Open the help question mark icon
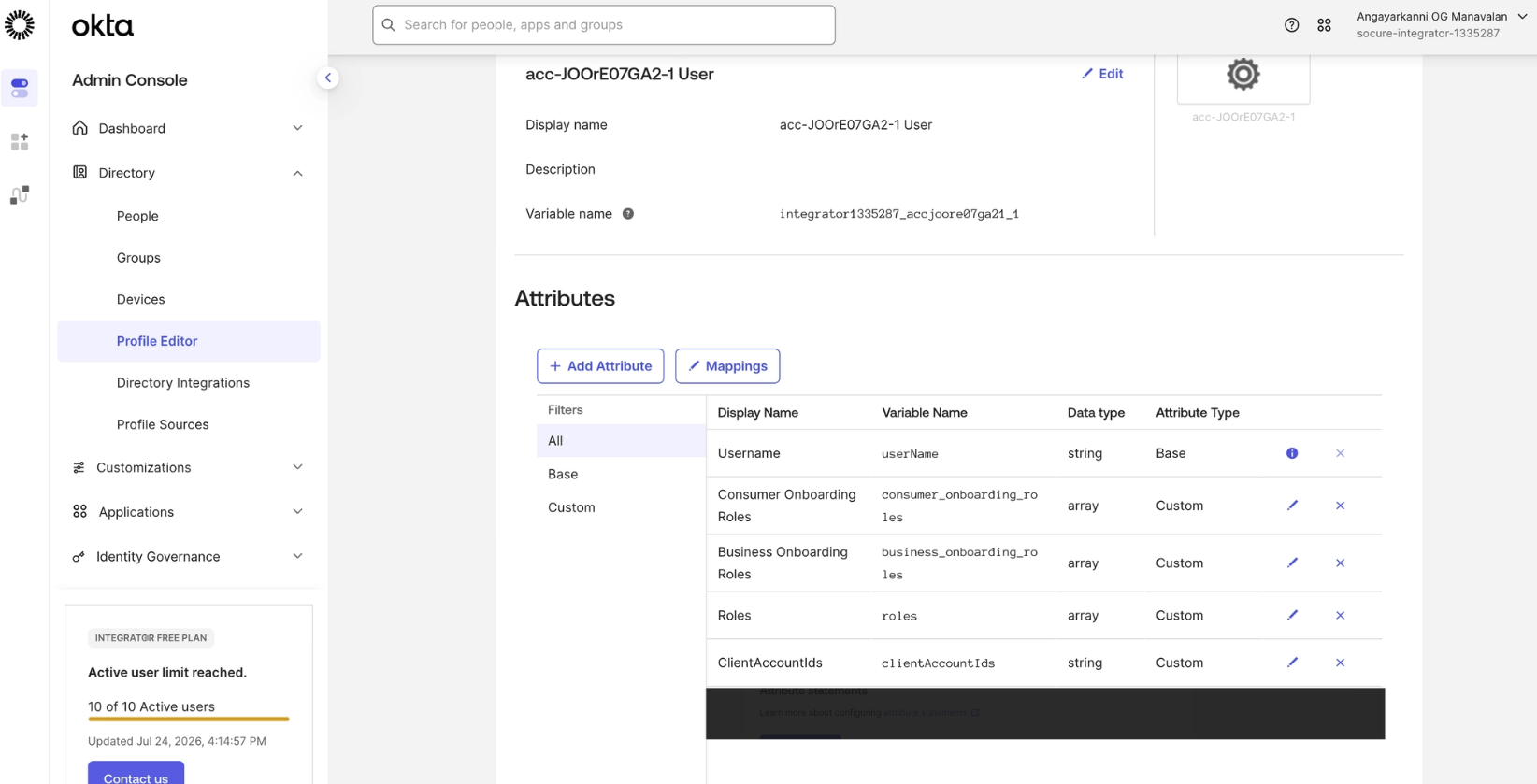1537x784 pixels. pyautogui.click(x=1291, y=25)
